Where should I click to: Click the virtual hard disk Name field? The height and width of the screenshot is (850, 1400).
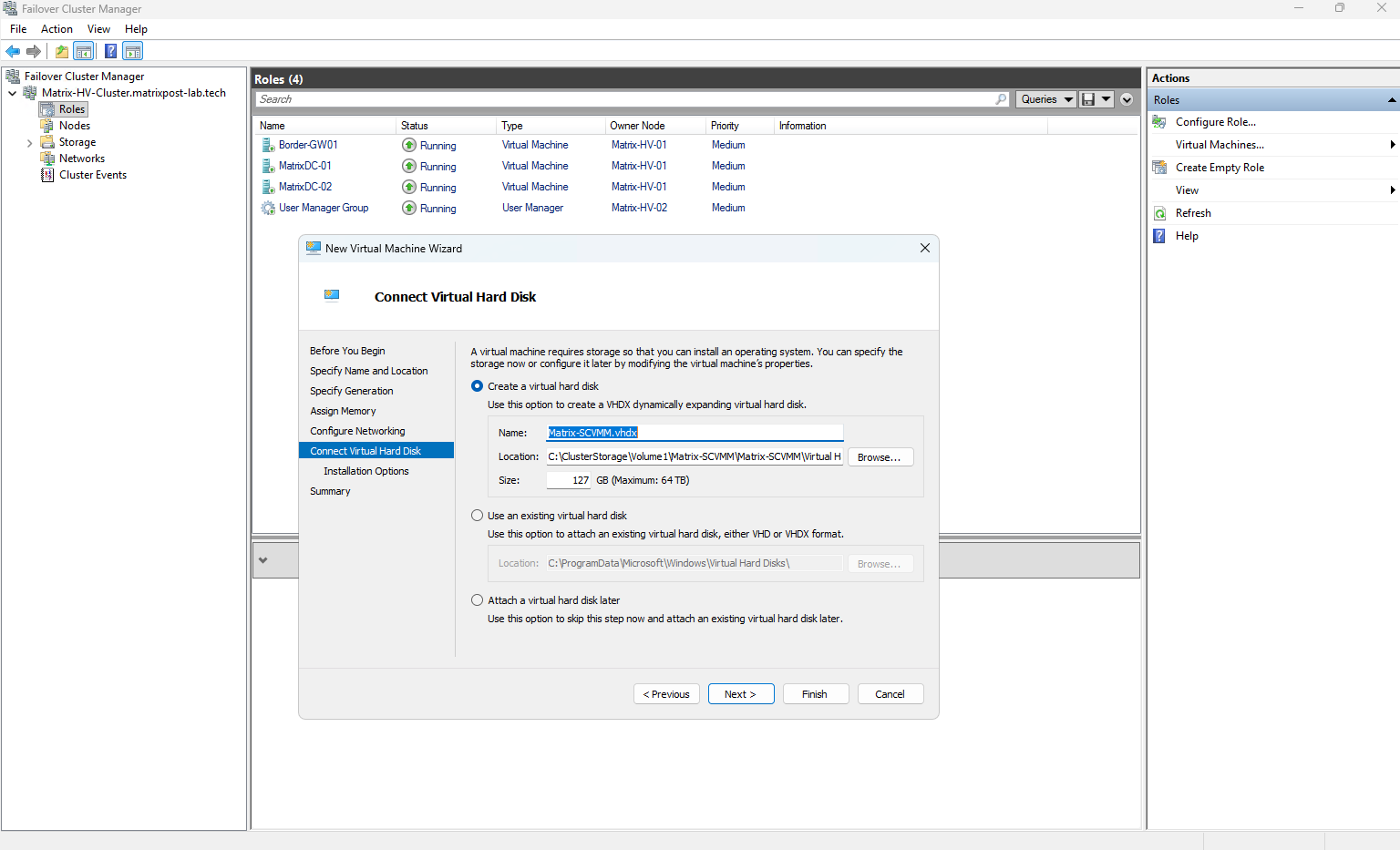click(x=695, y=433)
